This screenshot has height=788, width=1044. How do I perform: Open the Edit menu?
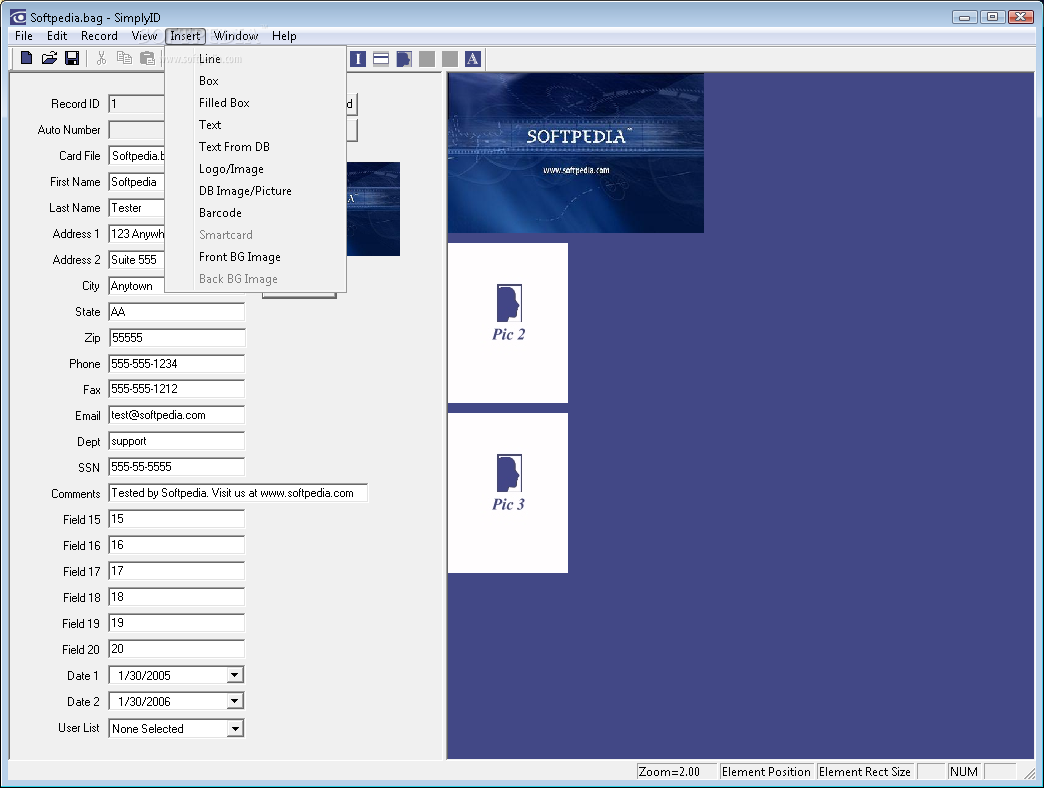point(57,36)
